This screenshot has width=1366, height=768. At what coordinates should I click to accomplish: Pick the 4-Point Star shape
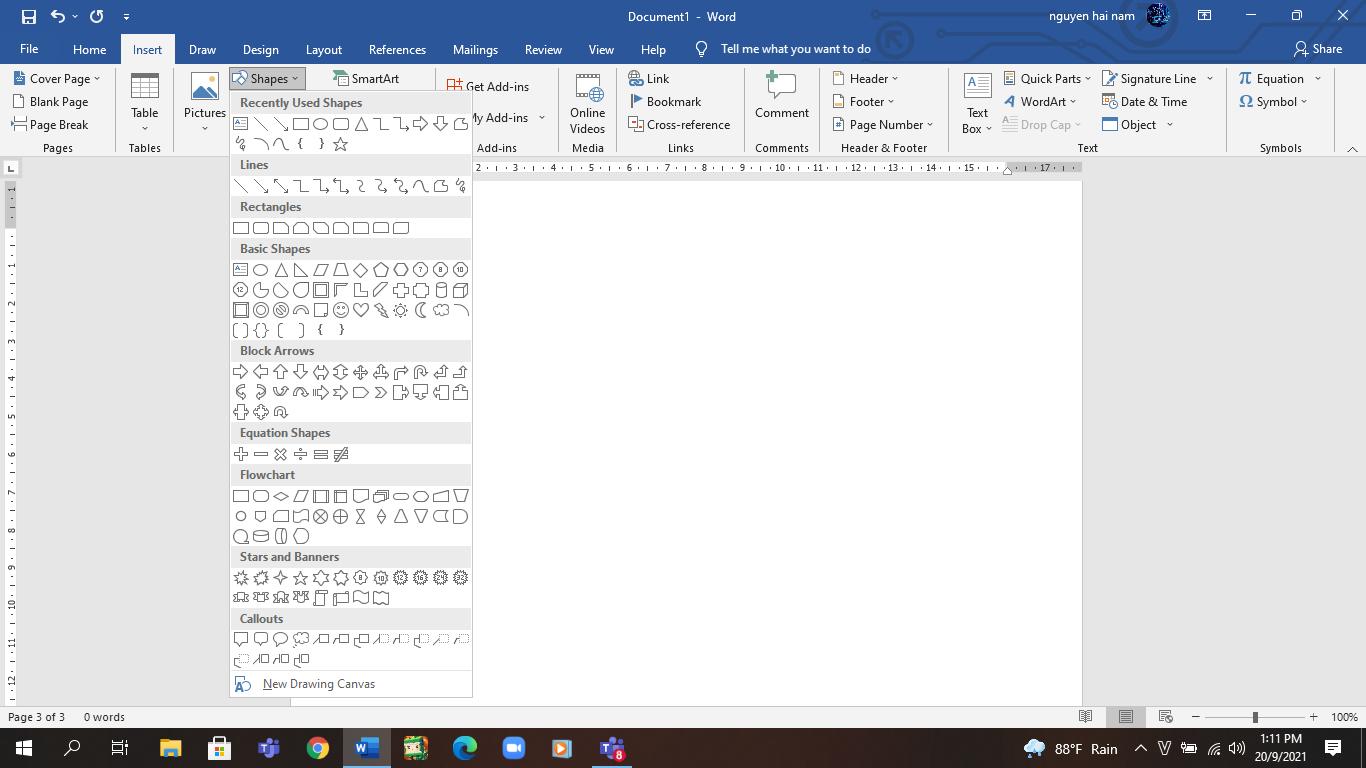[x=281, y=578]
